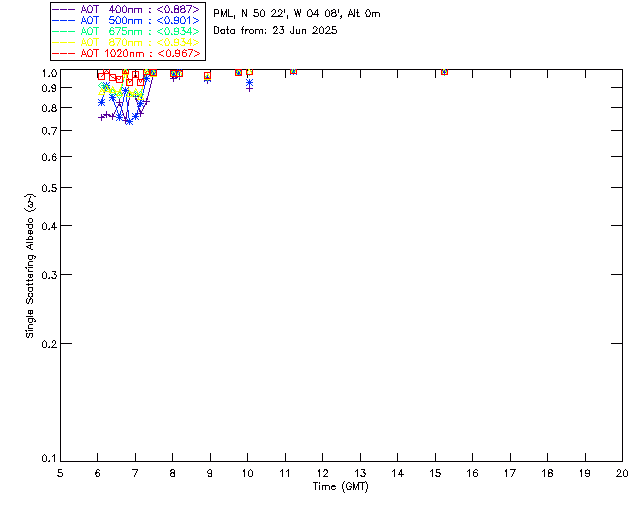Click the x-axis tick label 20
The width and height of the screenshot is (640, 512).
pyautogui.click(x=622, y=473)
